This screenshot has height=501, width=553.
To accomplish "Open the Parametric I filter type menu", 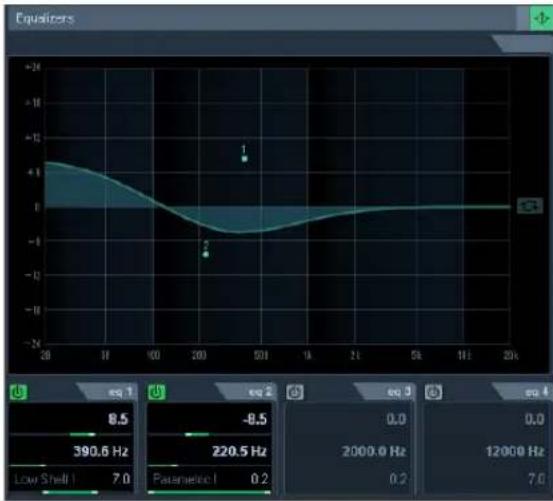I will pos(184,479).
